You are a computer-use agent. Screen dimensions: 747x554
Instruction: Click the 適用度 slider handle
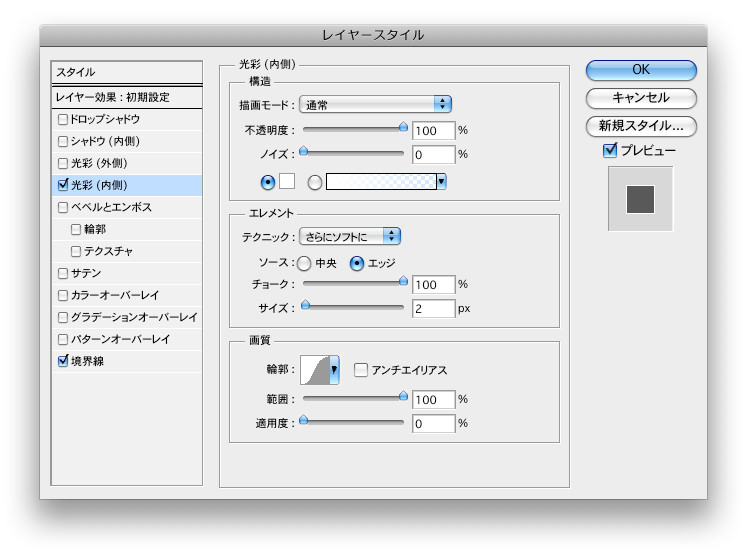click(x=303, y=420)
